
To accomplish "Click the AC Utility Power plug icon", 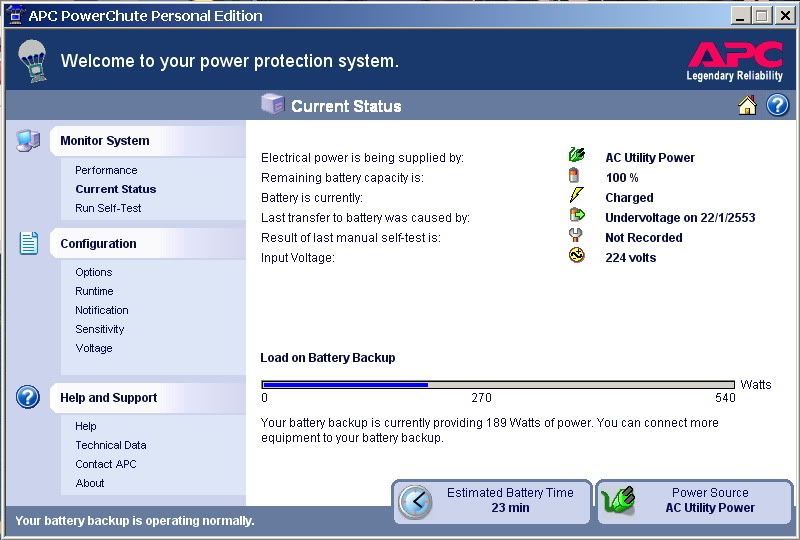I will 576,155.
